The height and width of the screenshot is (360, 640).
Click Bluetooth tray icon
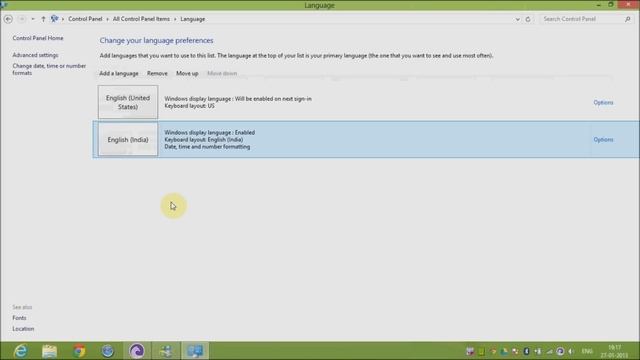click(527, 351)
